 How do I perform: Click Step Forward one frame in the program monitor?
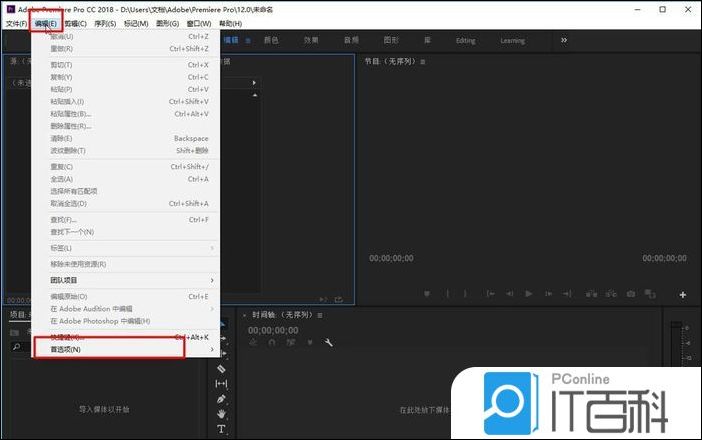pyautogui.click(x=548, y=294)
